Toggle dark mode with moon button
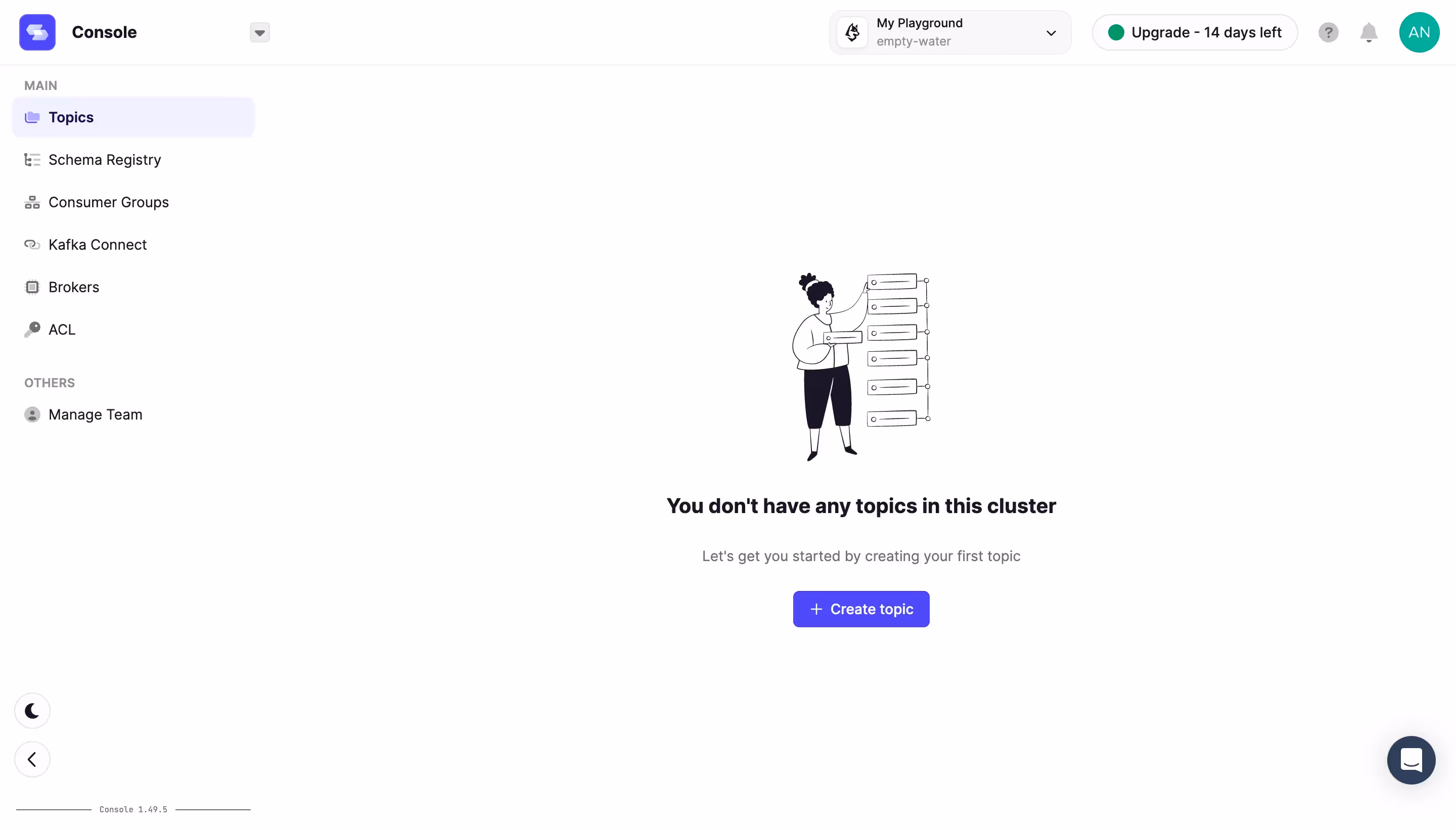 pos(32,711)
